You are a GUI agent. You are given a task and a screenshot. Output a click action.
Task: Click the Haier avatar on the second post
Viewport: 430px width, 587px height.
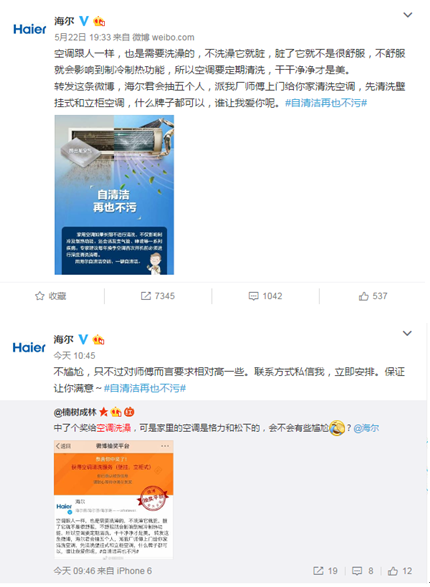tap(29, 347)
